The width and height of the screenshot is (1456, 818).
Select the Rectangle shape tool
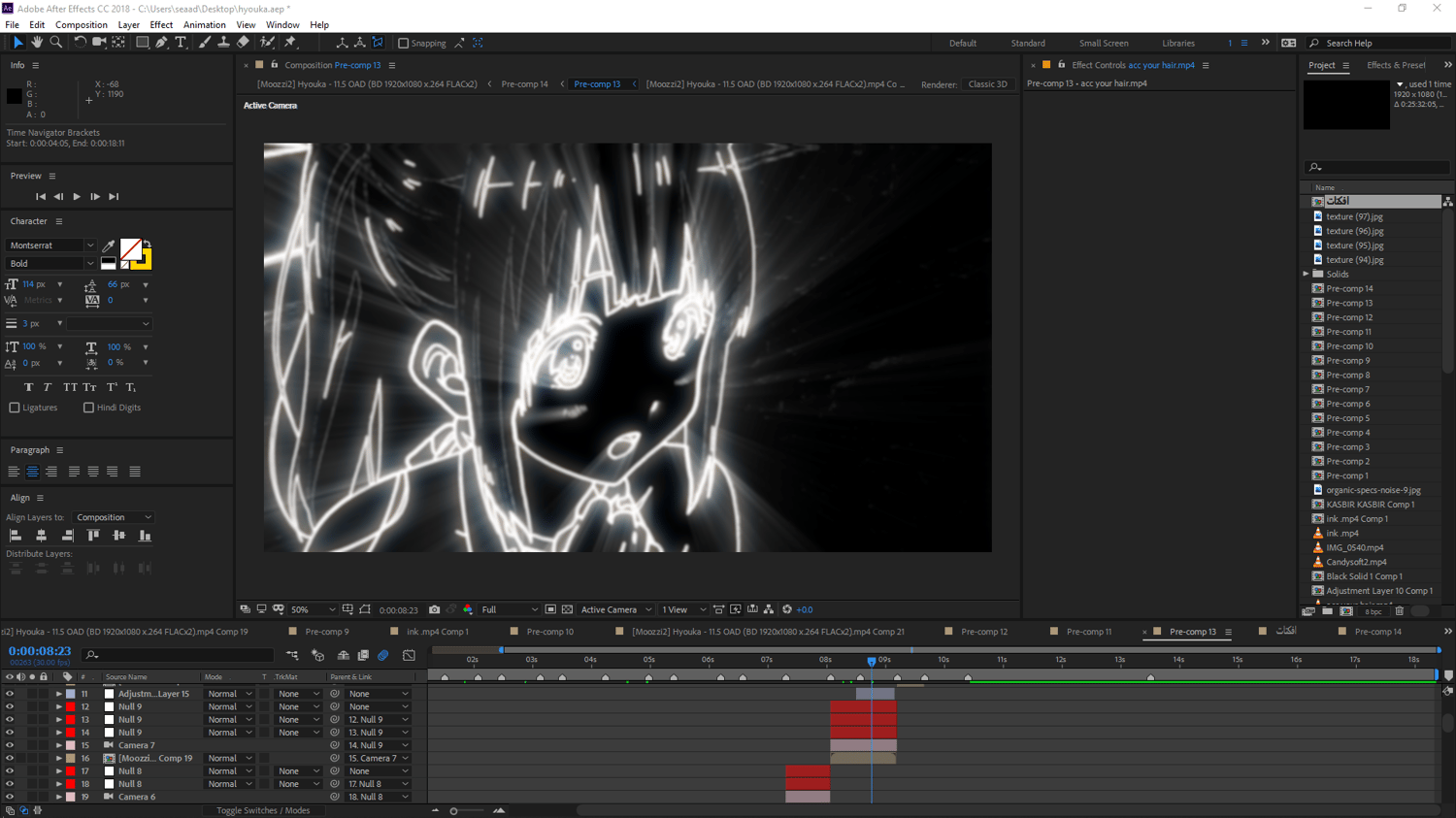coord(142,43)
